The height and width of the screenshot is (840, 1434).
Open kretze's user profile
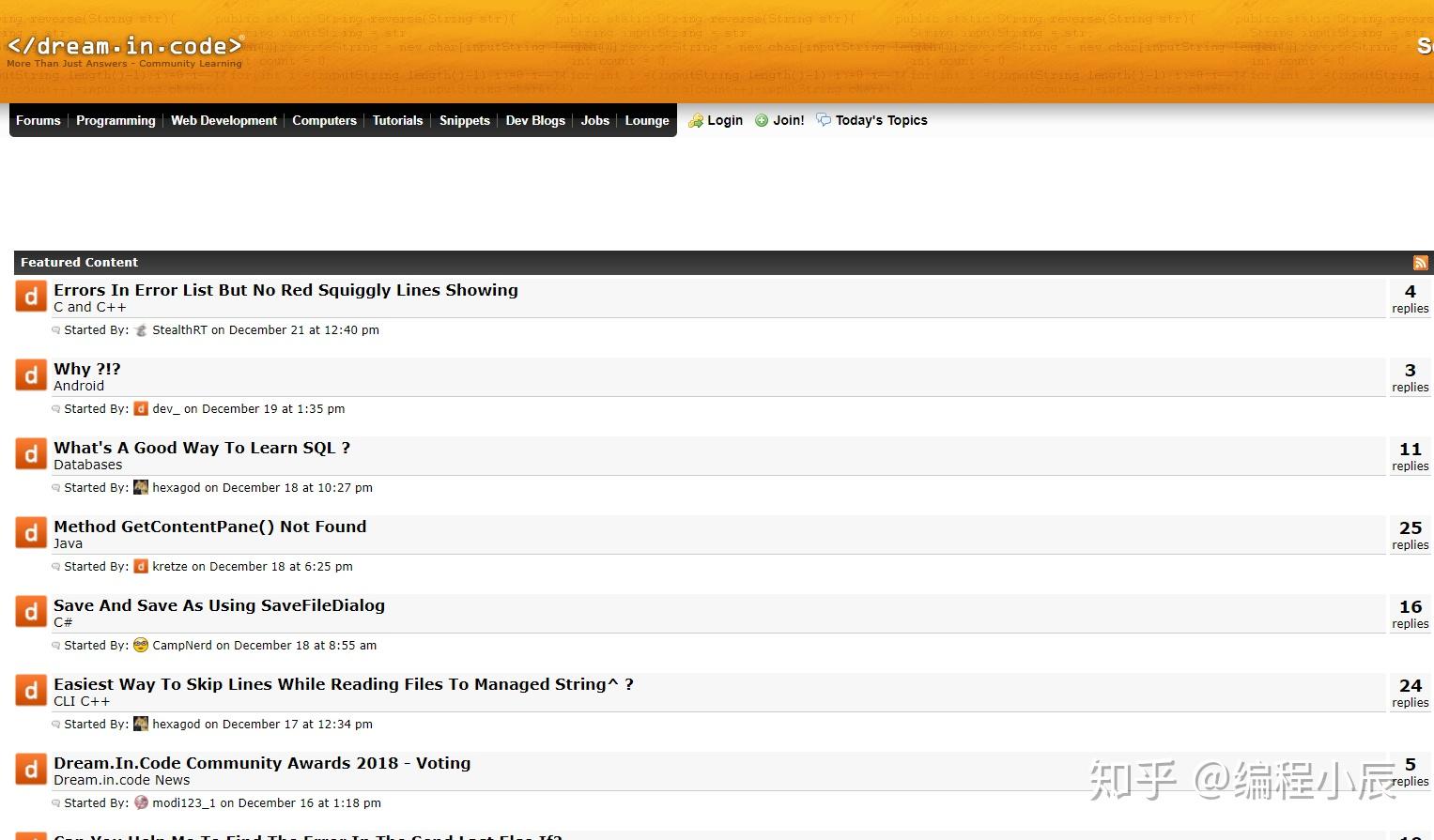[170, 567]
